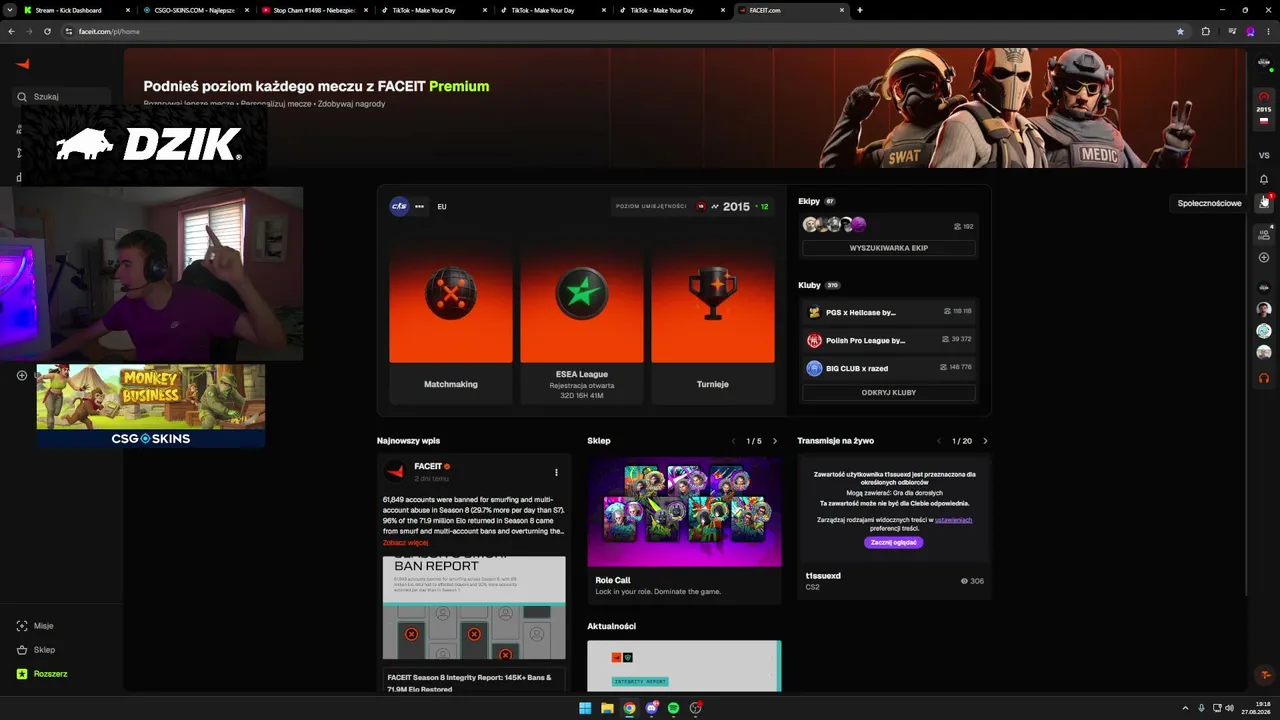Viewport: 1280px width, 720px height.
Task: Close the Stream - Kick Dashboard tab
Action: [128, 10]
